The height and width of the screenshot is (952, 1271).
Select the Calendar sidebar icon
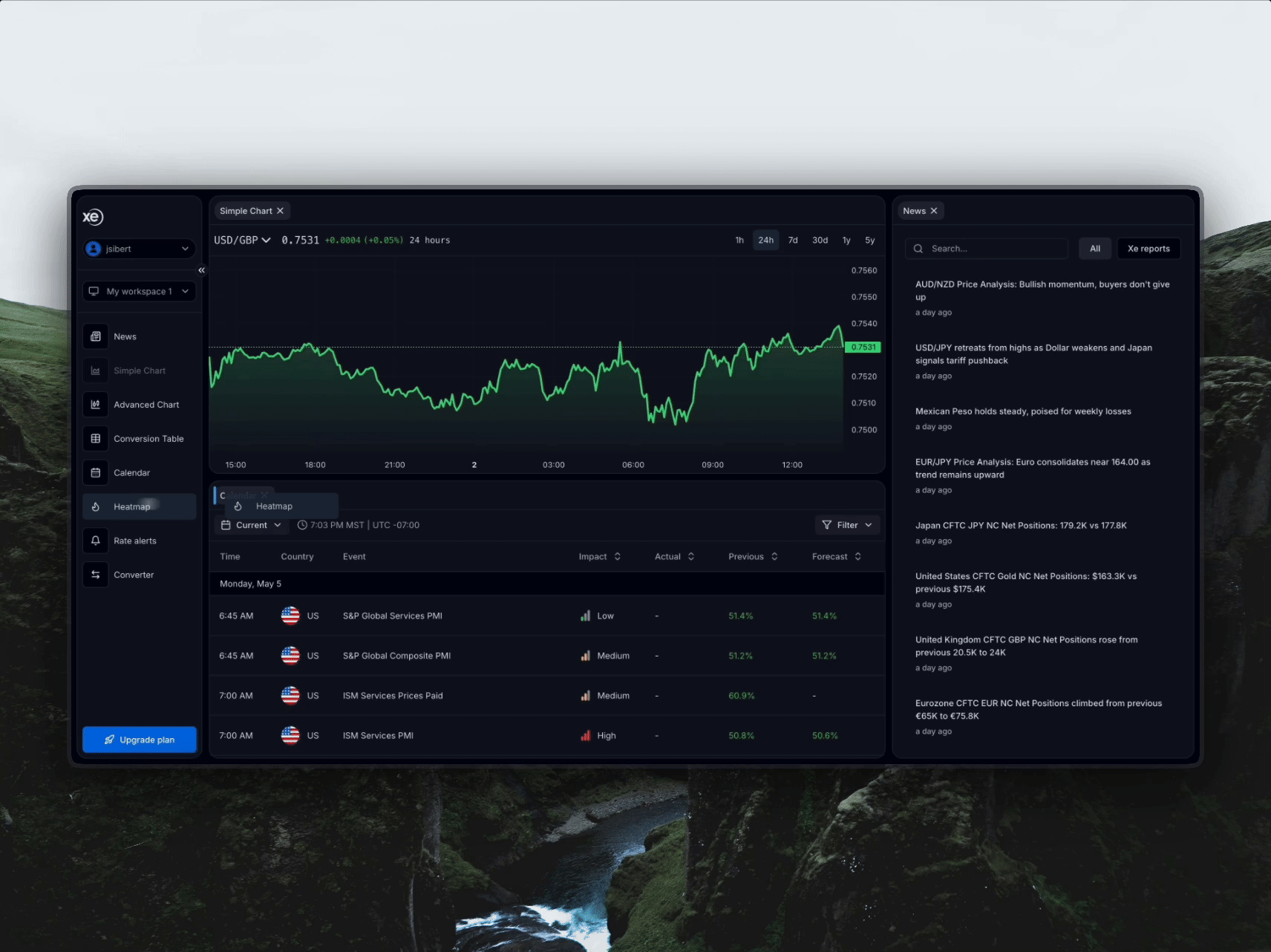[x=131, y=472]
